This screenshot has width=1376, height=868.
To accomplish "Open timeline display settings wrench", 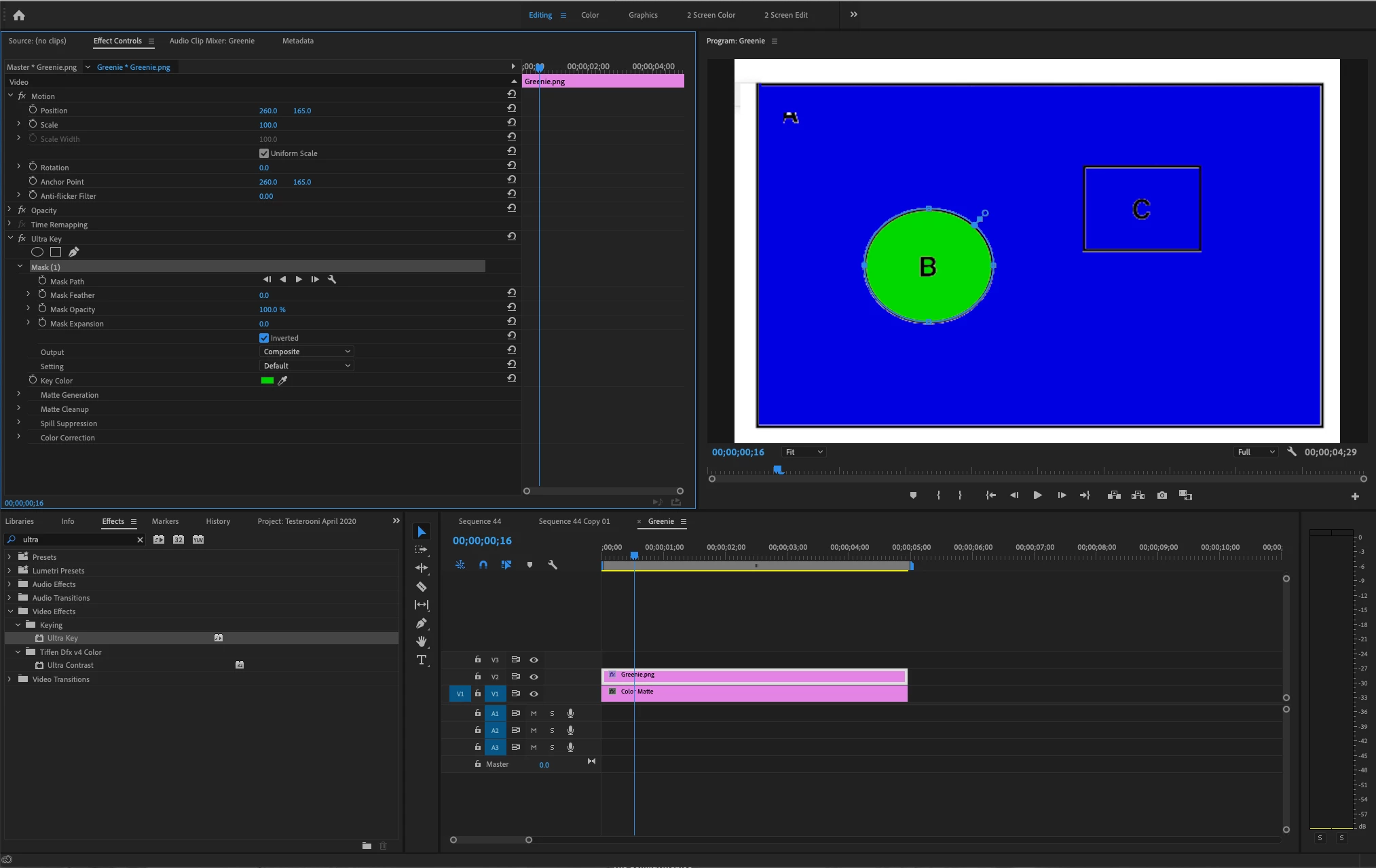I will pos(553,565).
